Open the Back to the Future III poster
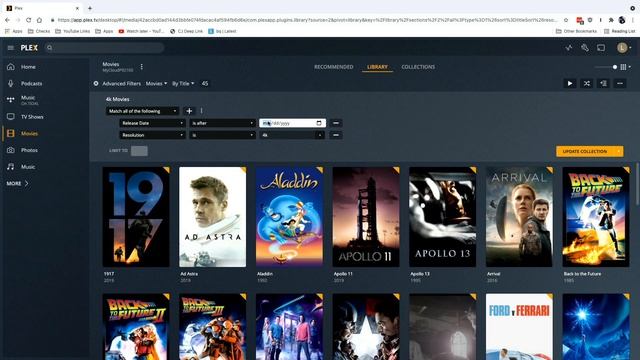 213,327
